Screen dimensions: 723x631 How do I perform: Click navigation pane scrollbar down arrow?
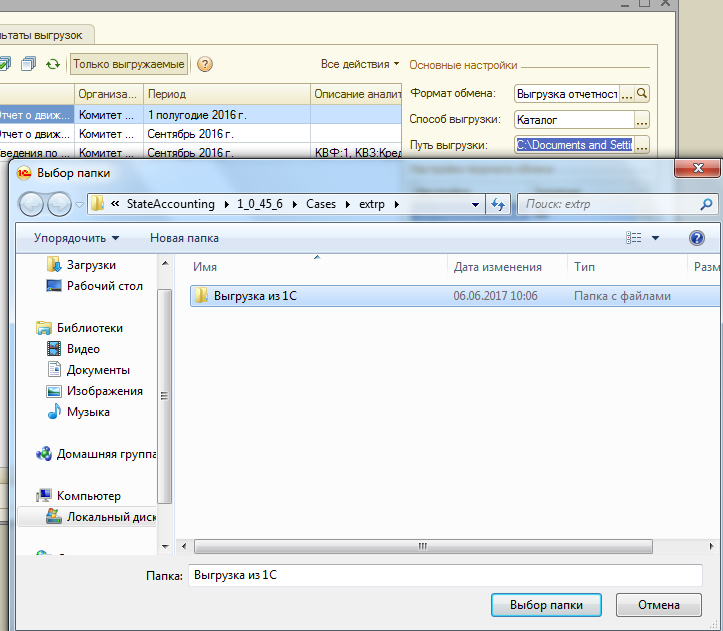click(x=165, y=547)
